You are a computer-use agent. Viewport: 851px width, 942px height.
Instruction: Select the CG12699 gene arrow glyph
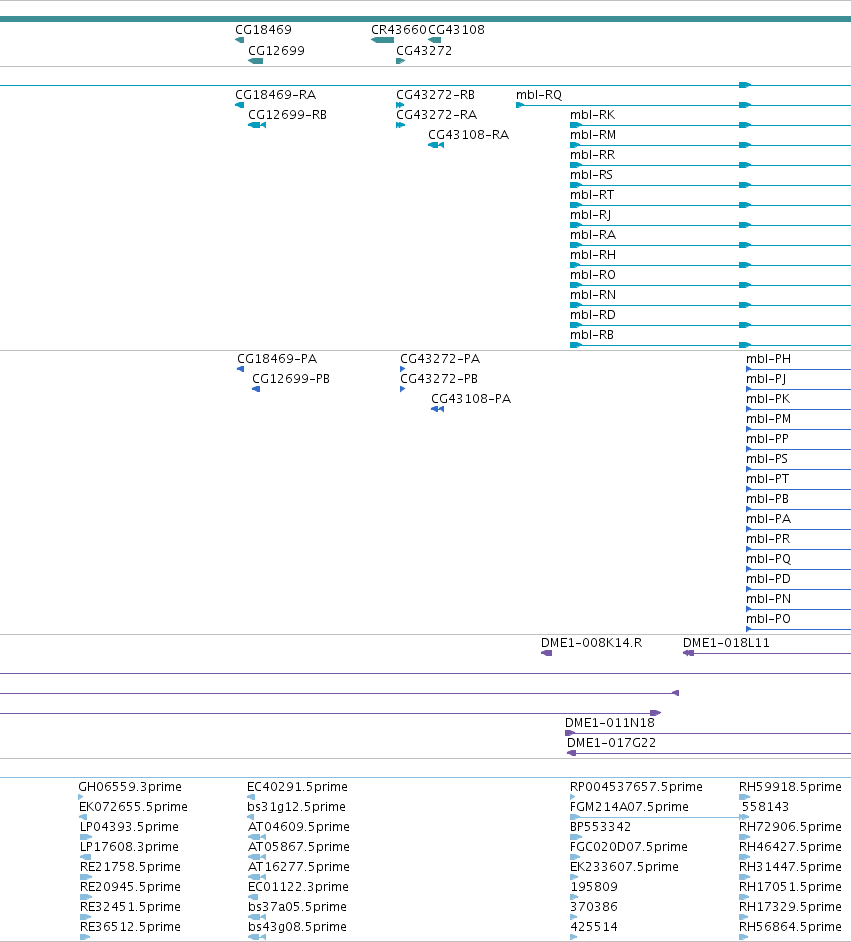(255, 61)
